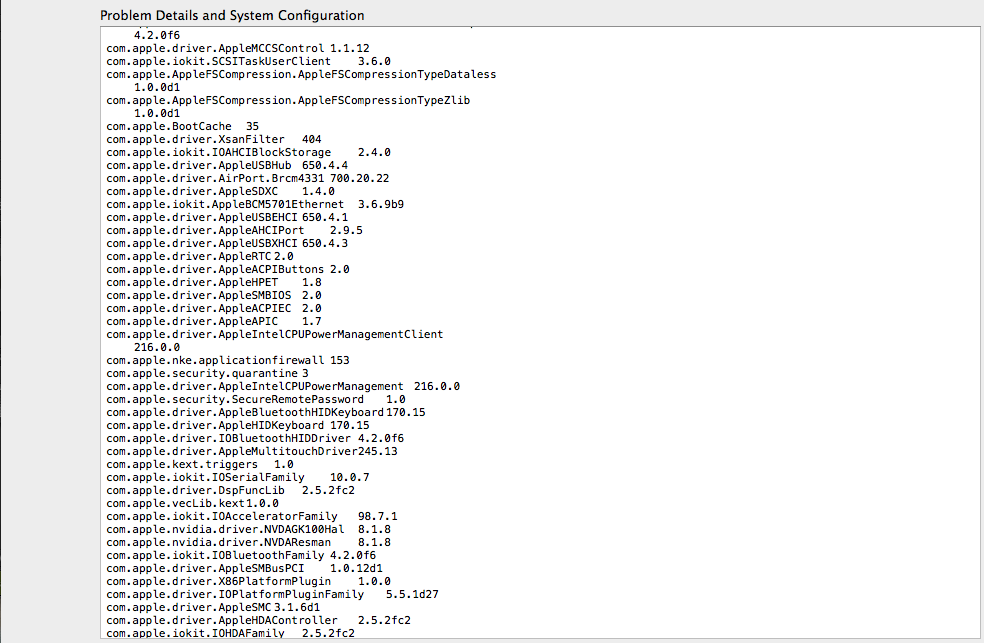Click the AppleFSCompressionTypeZlib line
Screen dimensions: 984x643
click(288, 100)
